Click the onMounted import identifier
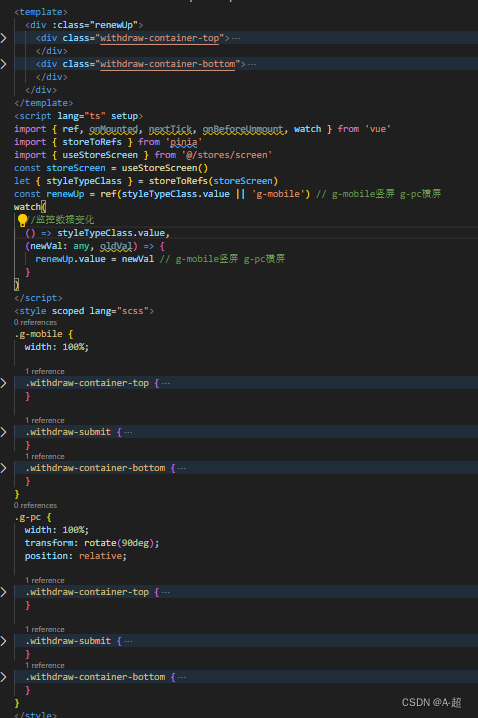The width and height of the screenshot is (478, 718). click(114, 129)
